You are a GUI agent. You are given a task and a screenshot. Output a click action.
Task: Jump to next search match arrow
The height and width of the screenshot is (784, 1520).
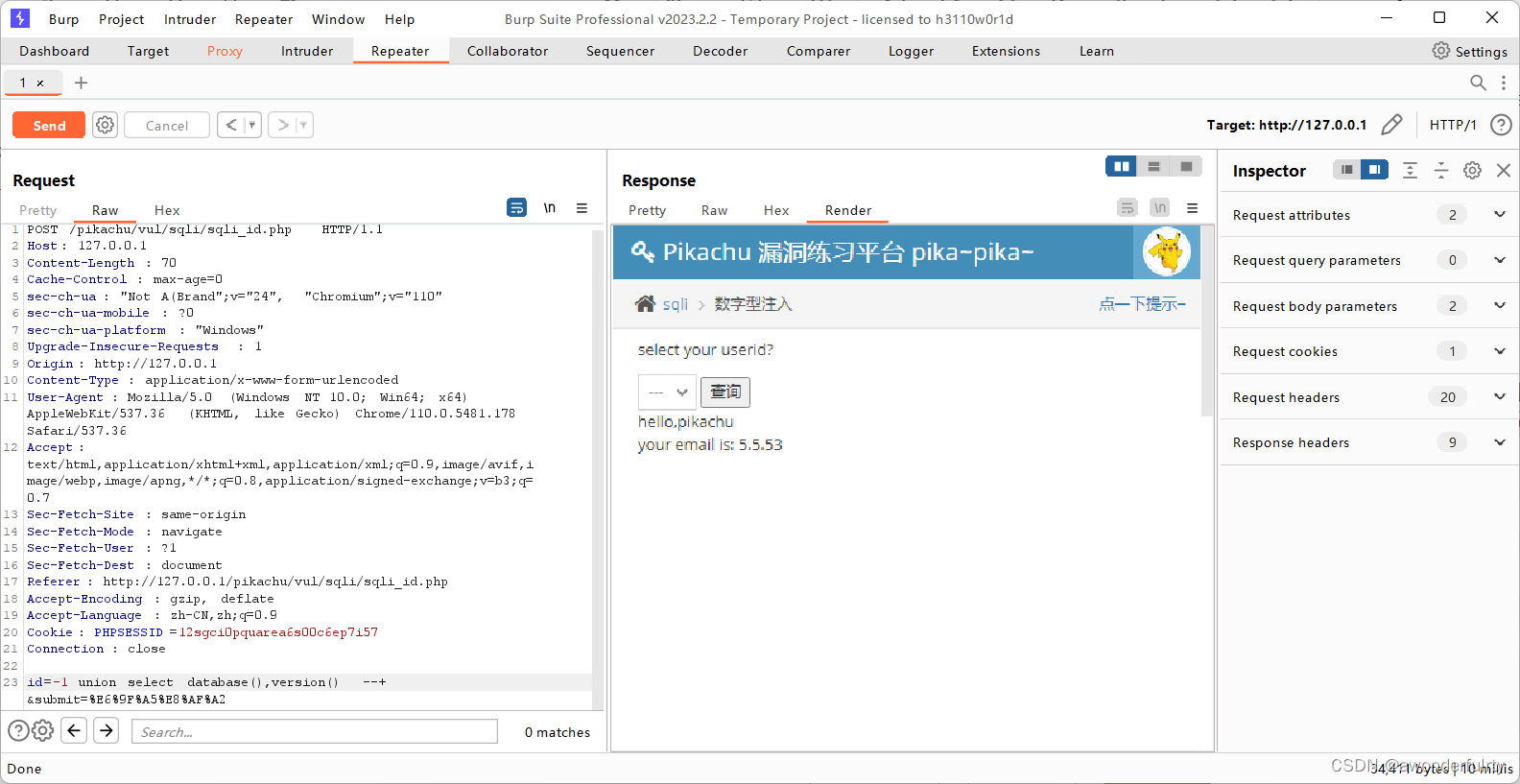tap(107, 730)
